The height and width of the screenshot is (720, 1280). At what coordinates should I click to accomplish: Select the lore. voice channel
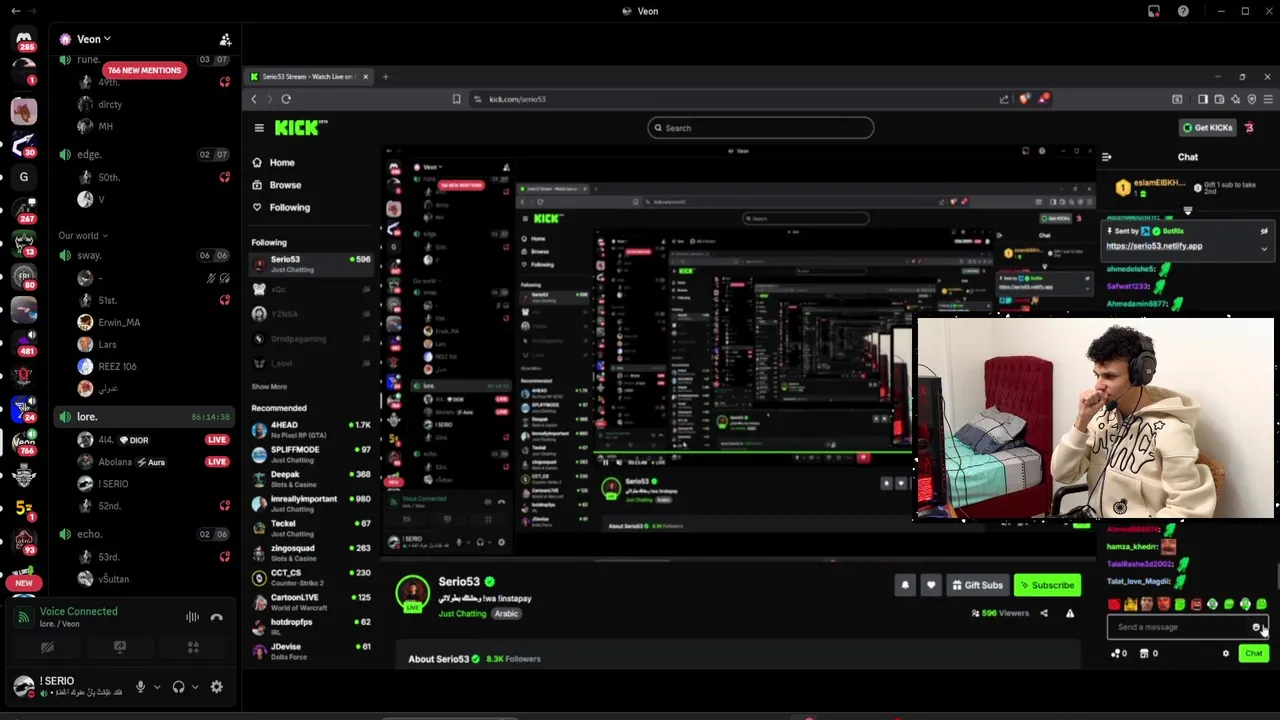[144, 416]
